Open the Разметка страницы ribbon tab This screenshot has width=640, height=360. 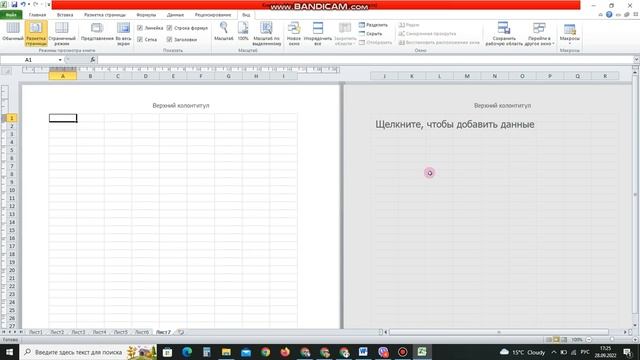click(x=105, y=15)
